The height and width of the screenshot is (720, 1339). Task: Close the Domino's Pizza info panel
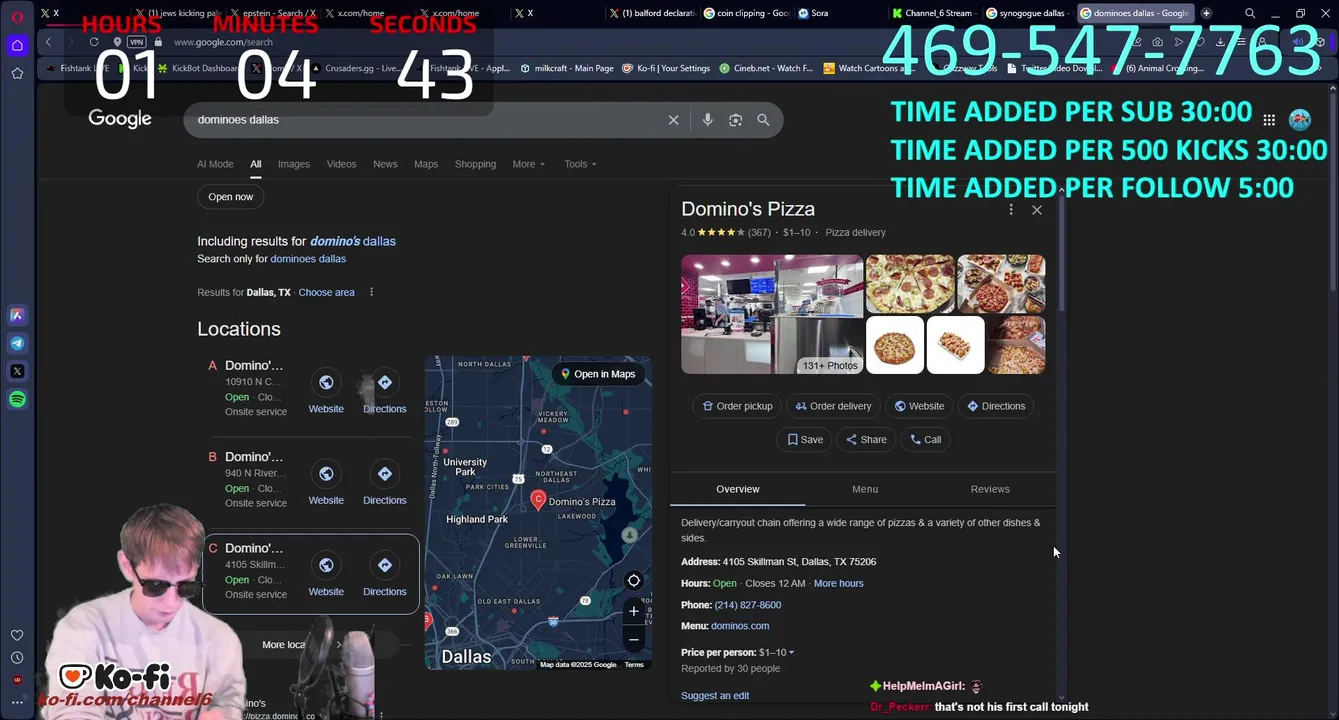1037,210
